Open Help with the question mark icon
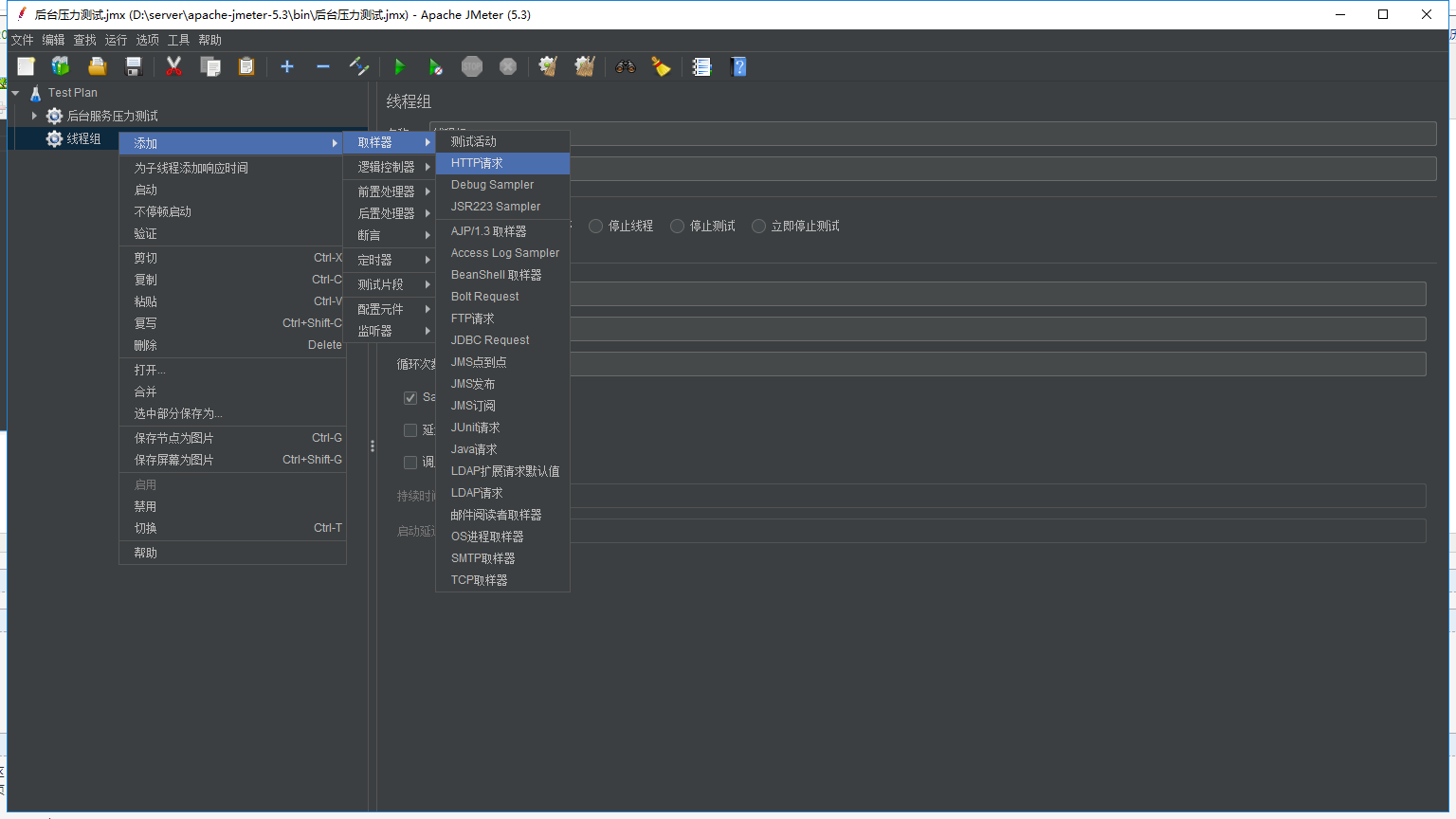 point(739,66)
